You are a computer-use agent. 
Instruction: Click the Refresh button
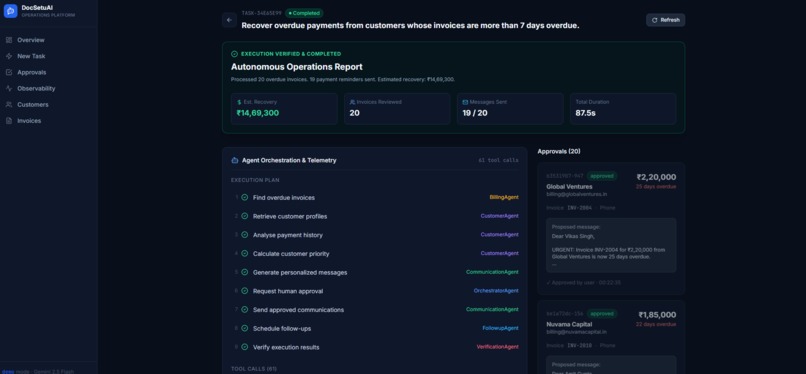point(665,20)
